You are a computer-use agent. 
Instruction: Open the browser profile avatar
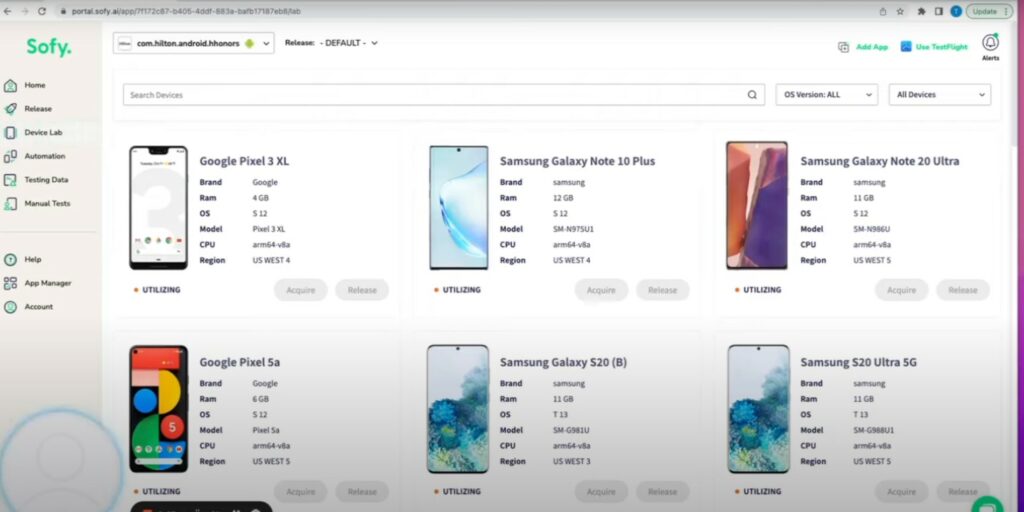coord(956,11)
